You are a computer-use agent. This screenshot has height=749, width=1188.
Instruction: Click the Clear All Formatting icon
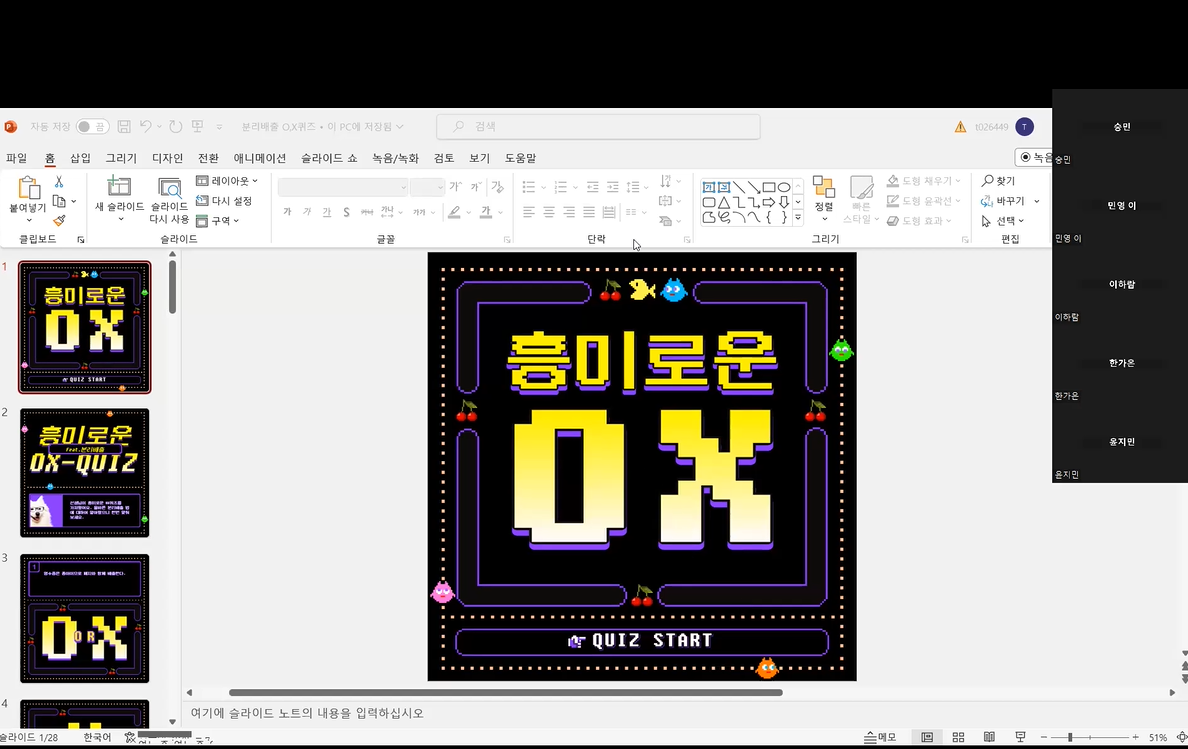(498, 186)
